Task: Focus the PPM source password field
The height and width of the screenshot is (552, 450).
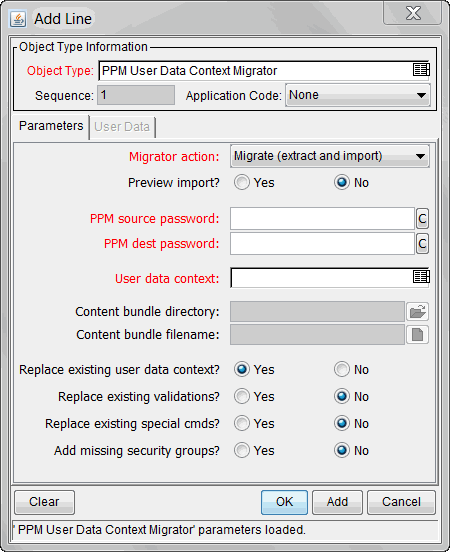Action: coord(322,219)
